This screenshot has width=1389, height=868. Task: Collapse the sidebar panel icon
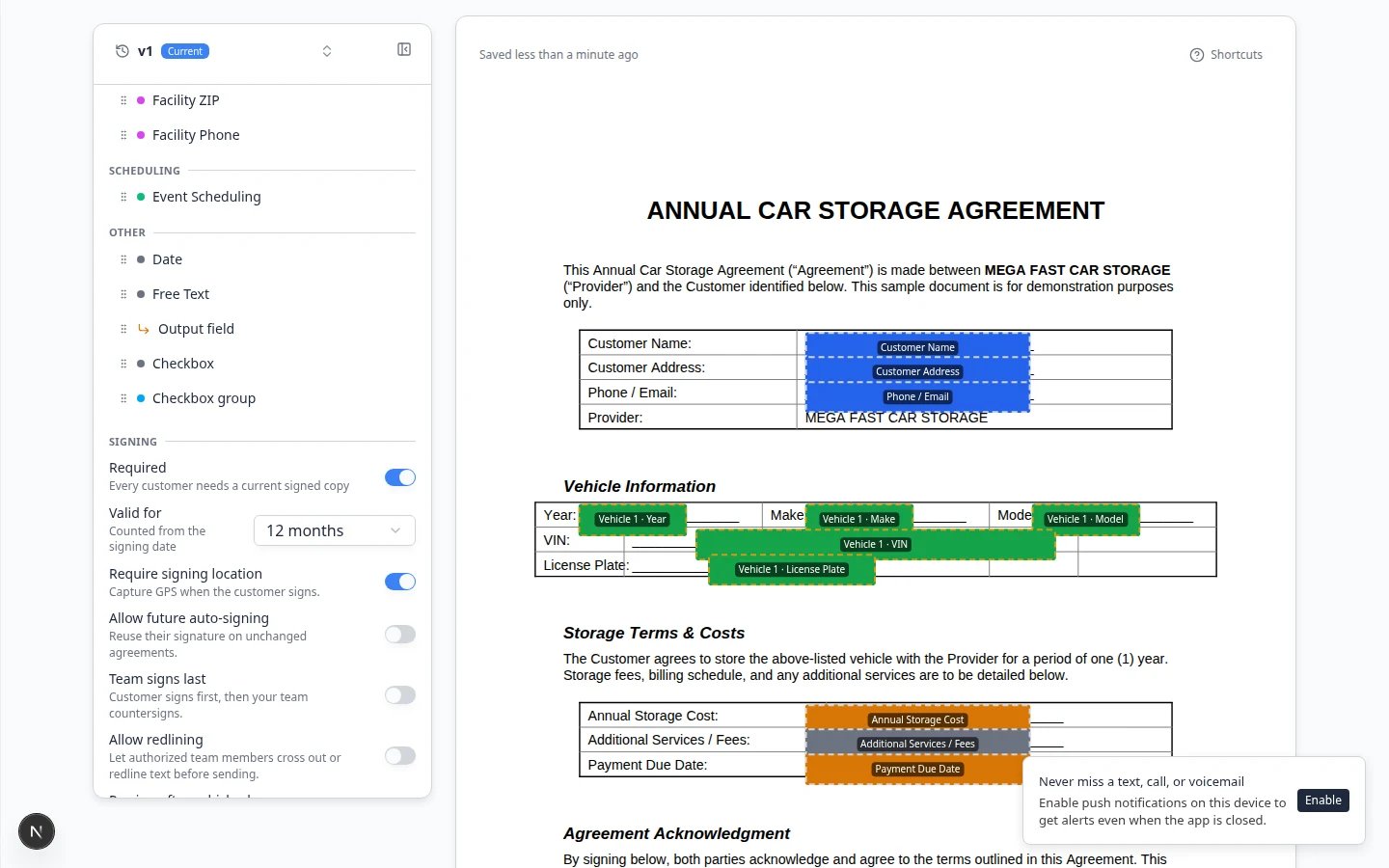[404, 49]
